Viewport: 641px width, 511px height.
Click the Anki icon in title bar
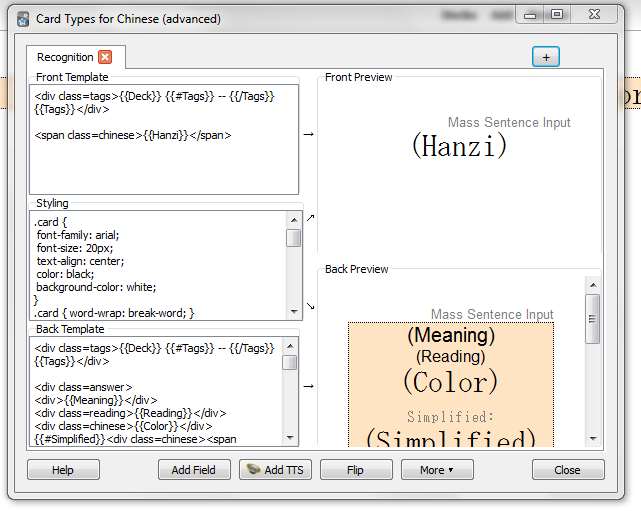click(22, 18)
